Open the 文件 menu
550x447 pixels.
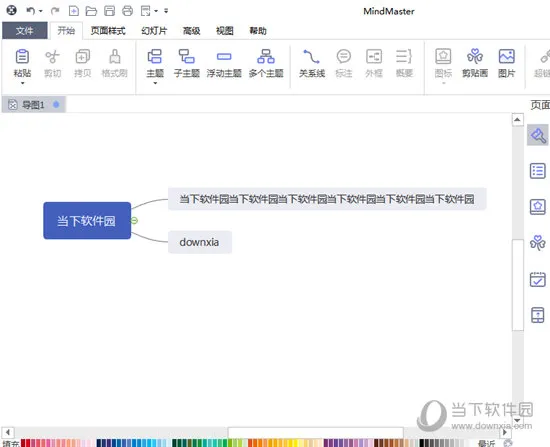[25, 31]
